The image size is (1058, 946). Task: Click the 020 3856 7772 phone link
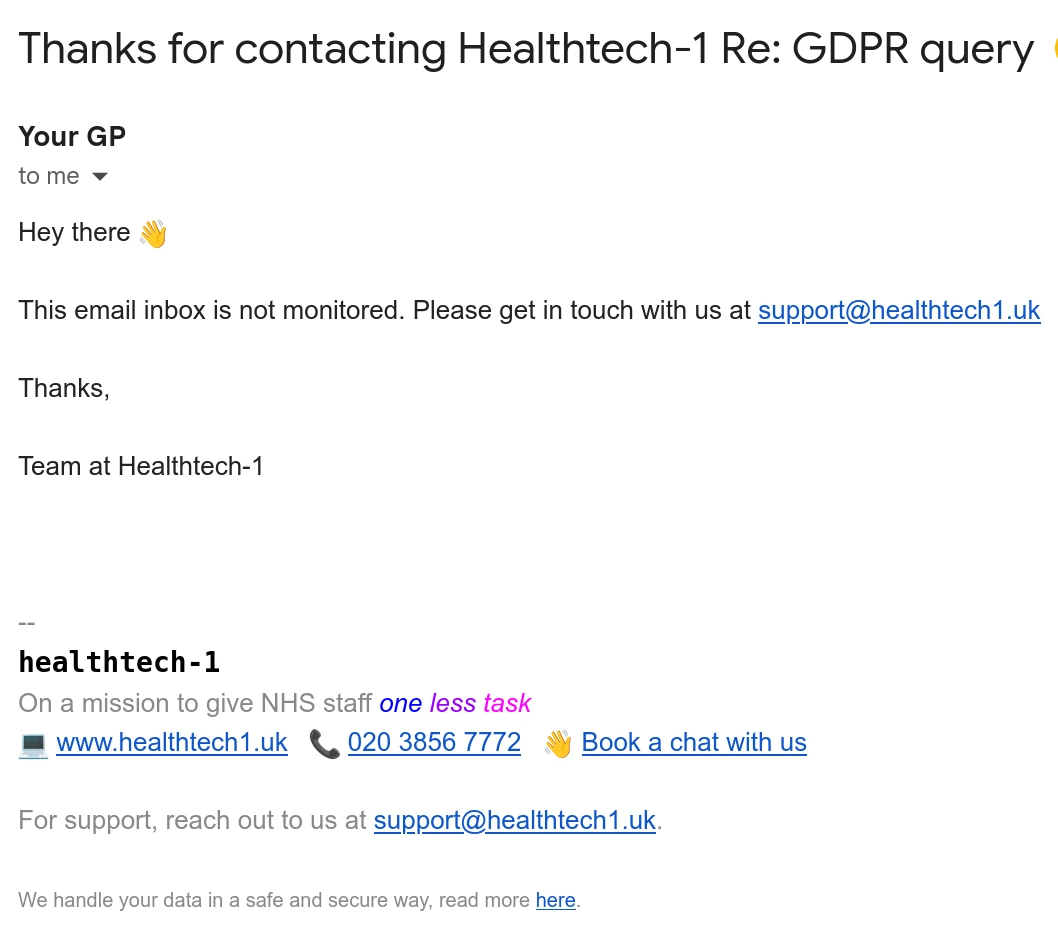click(434, 743)
